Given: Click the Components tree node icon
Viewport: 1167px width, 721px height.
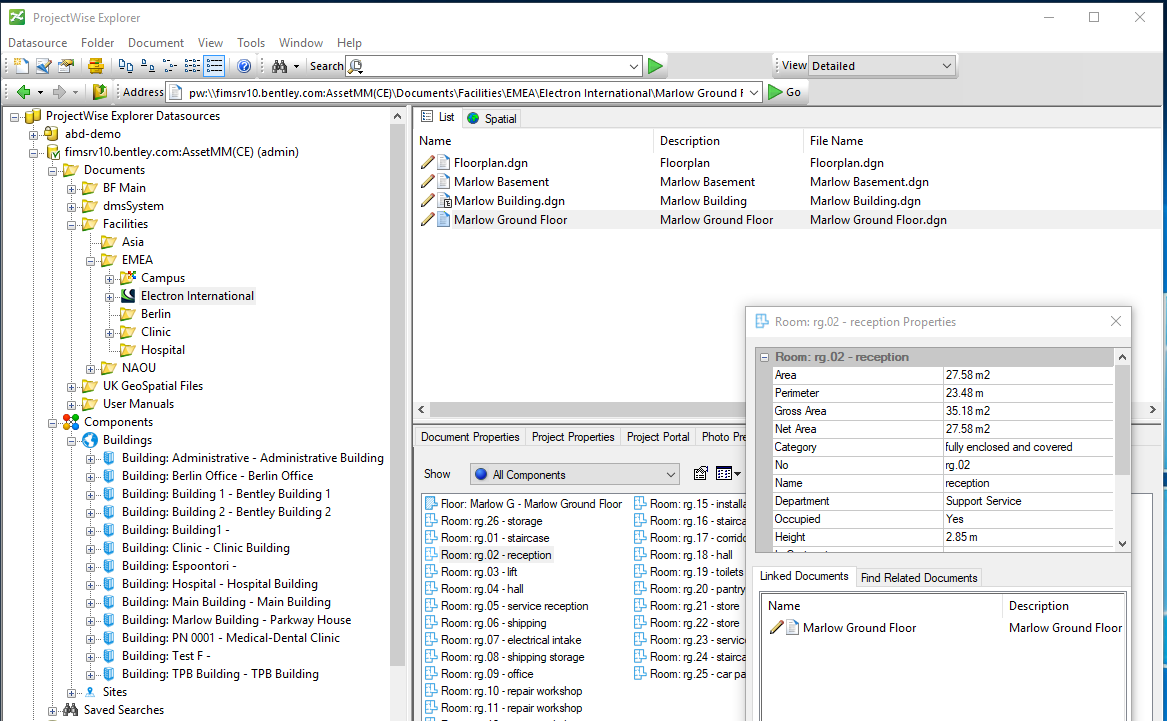Looking at the screenshot, I should coord(71,422).
